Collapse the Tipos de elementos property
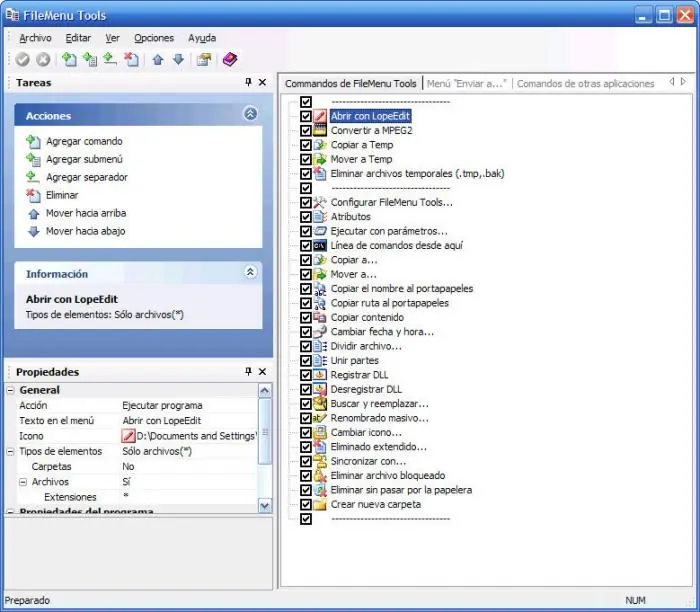 10,452
